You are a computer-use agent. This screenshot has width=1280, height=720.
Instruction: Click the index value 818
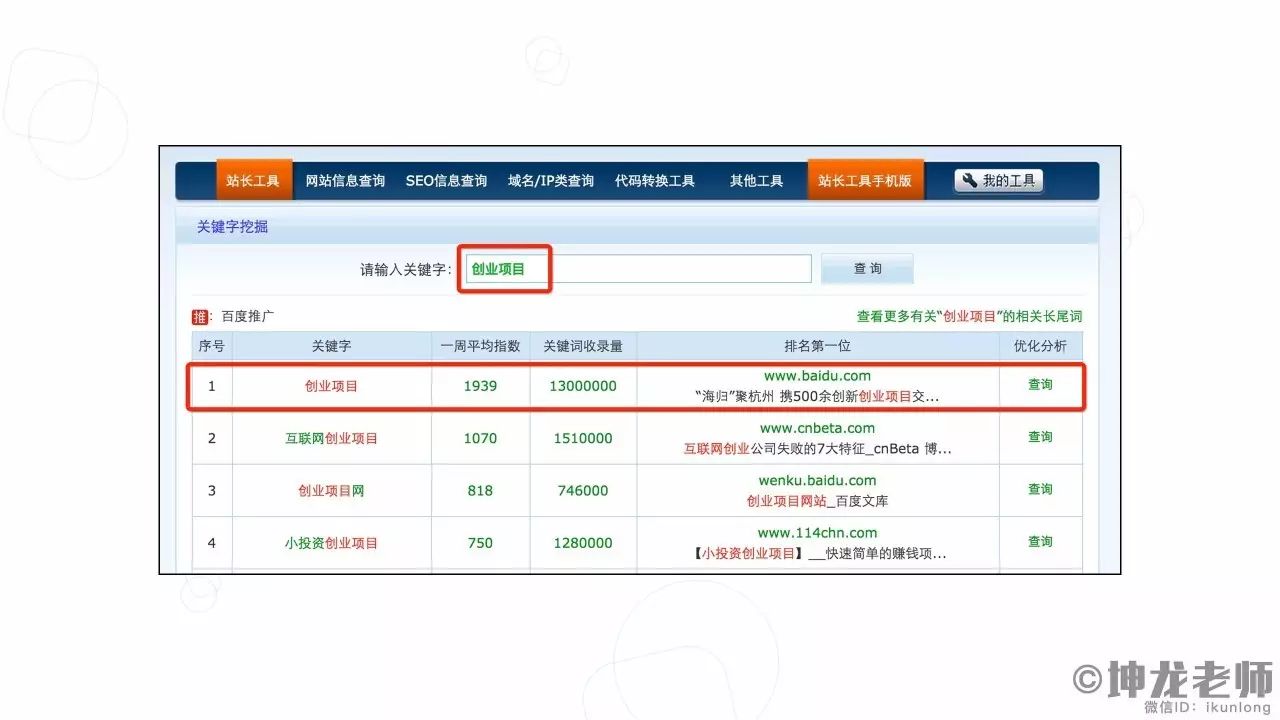point(480,491)
